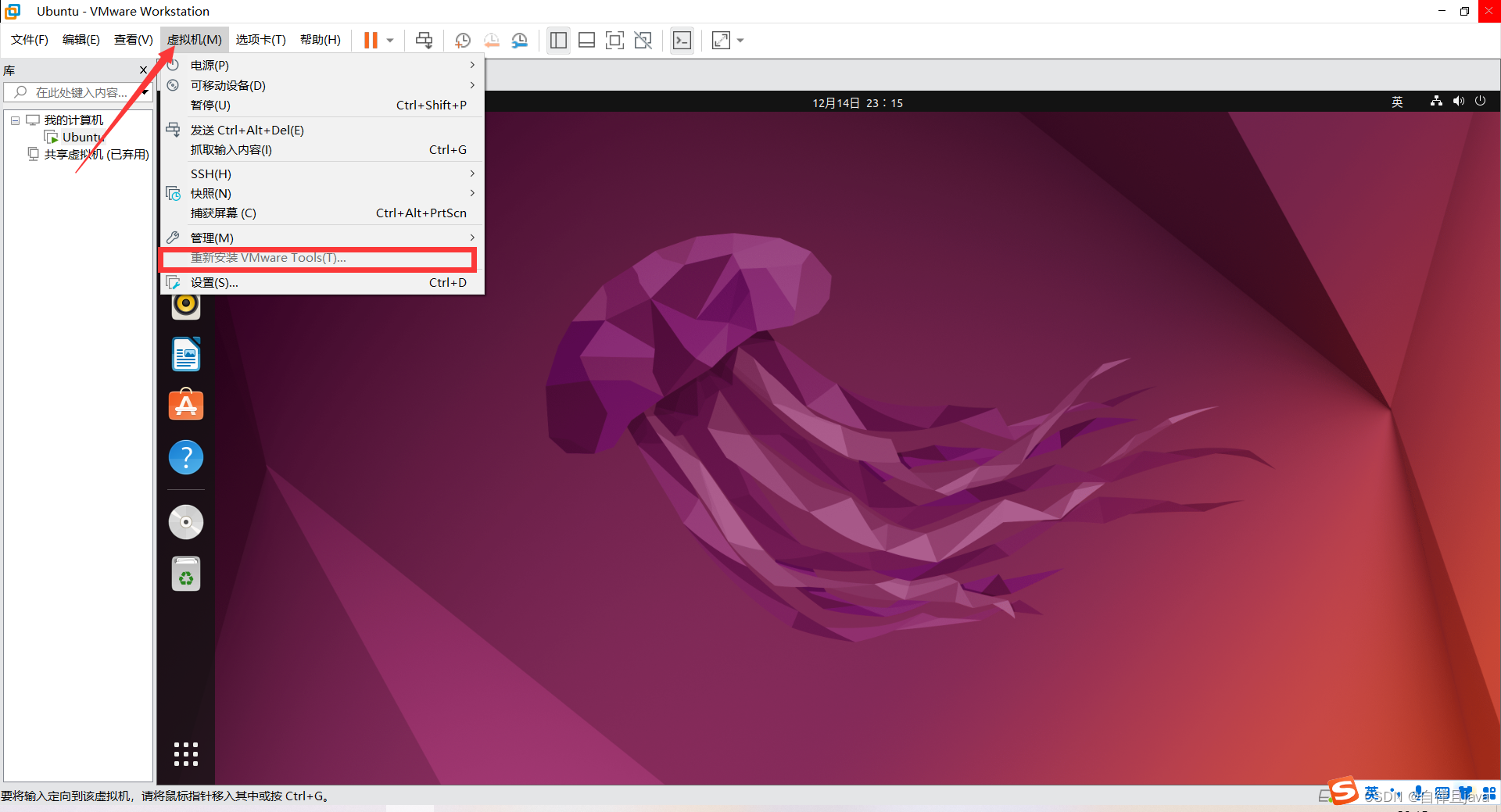Expand the 管理(M) submenu
This screenshot has height=812, width=1501.
[322, 238]
